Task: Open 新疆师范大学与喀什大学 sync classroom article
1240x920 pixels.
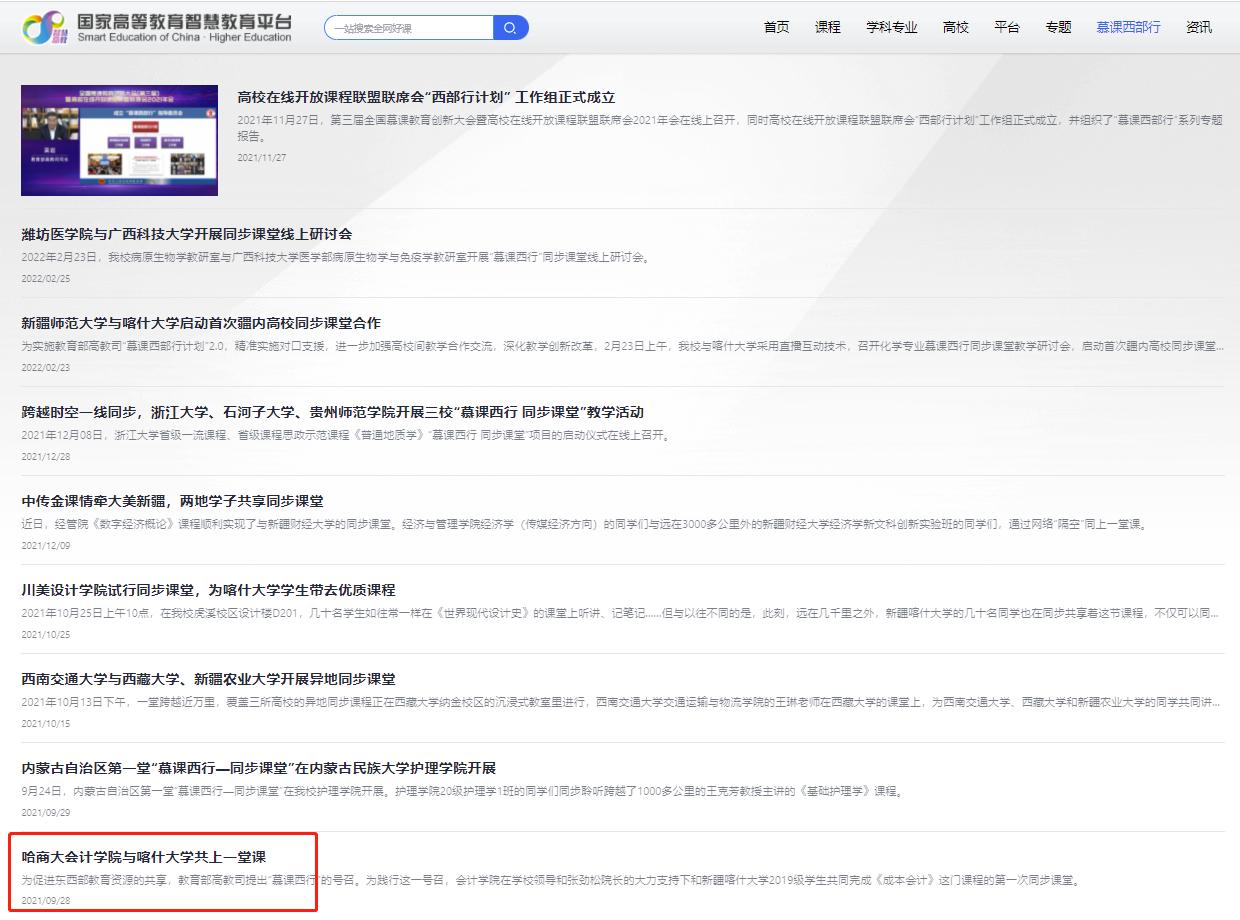Action: point(201,323)
